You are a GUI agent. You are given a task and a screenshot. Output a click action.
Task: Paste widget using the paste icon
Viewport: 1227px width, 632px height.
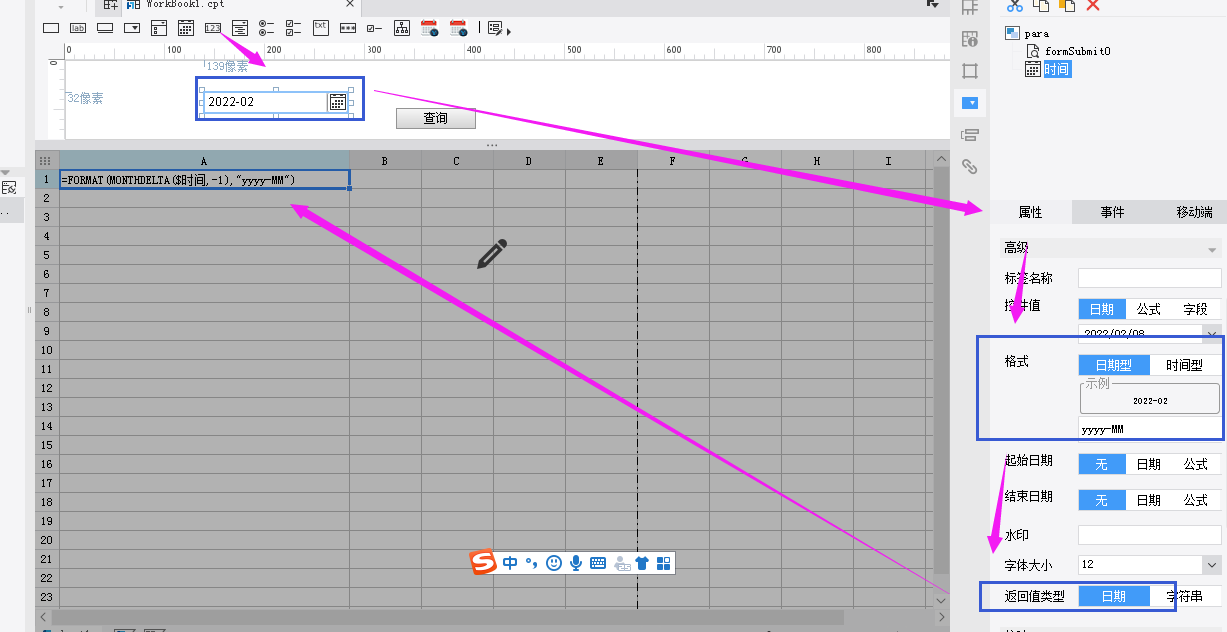[1068, 5]
